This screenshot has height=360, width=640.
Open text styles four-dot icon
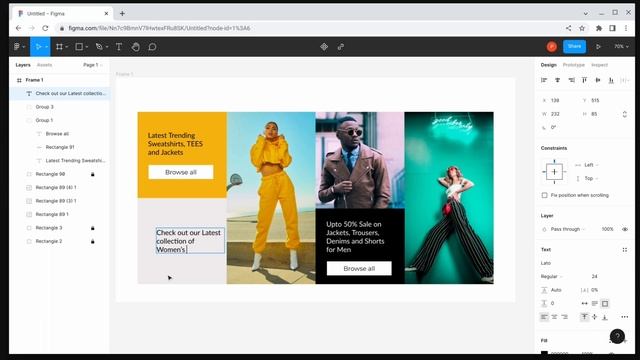click(x=624, y=250)
